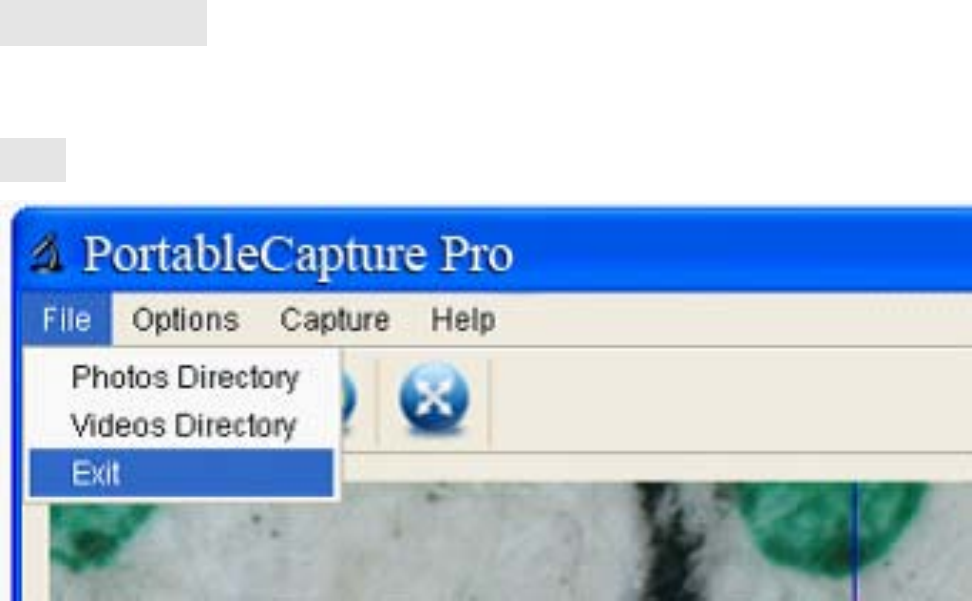Open the Options menu
The width and height of the screenshot is (972, 601).
[x=185, y=320]
